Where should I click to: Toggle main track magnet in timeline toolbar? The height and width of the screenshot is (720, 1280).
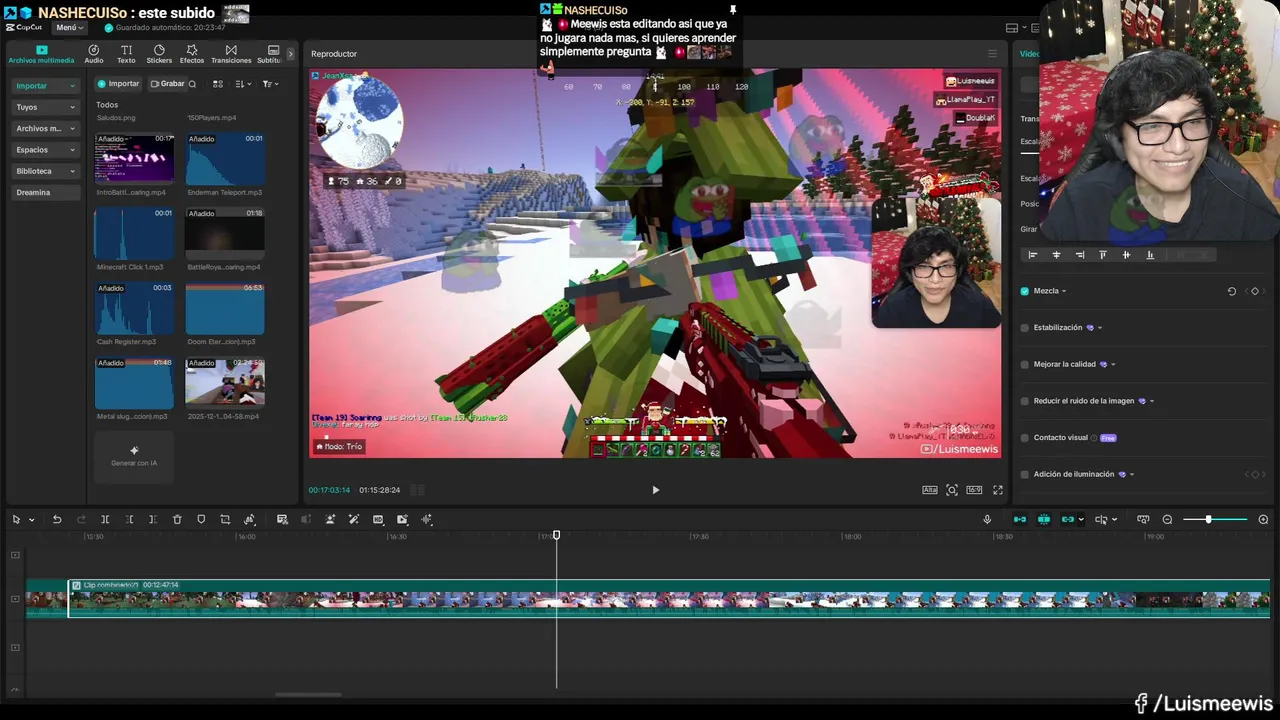click(x=1020, y=519)
